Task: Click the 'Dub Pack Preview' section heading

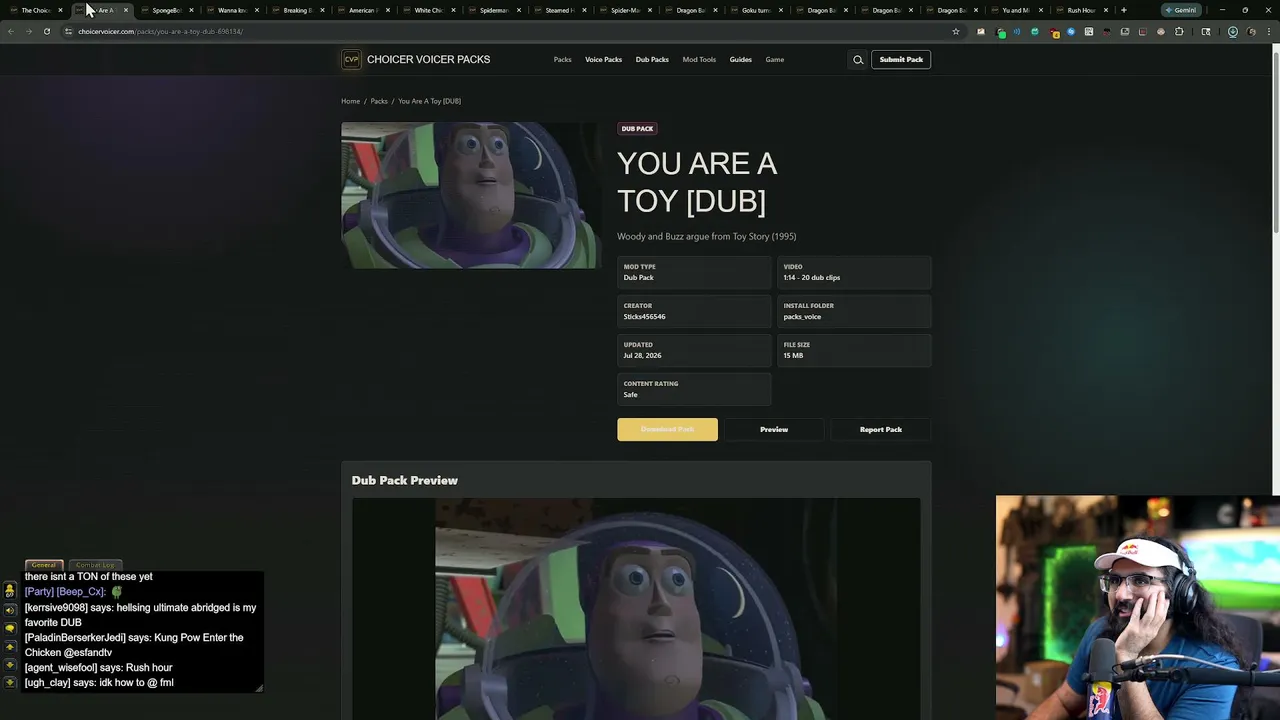Action: coord(405,481)
